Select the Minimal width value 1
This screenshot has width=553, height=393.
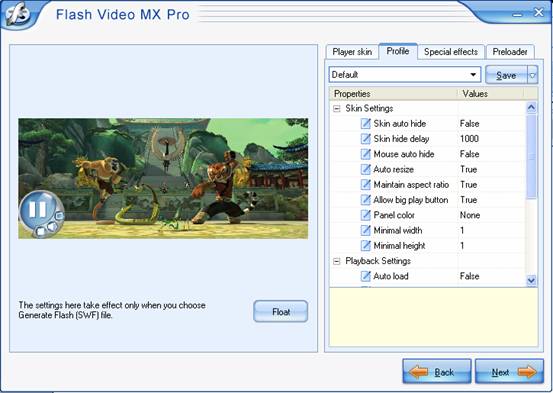462,230
